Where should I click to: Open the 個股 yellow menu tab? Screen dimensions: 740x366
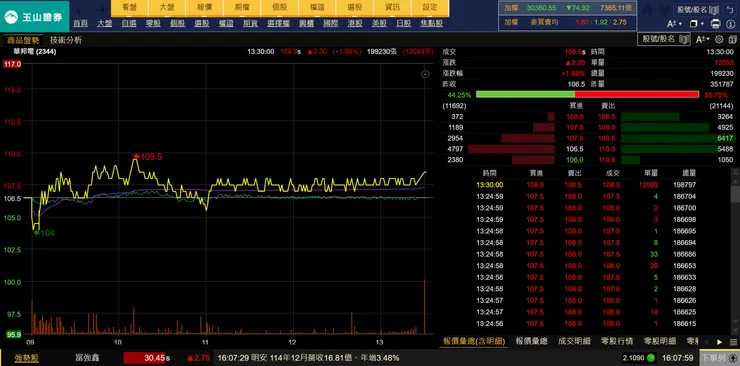pos(279,8)
